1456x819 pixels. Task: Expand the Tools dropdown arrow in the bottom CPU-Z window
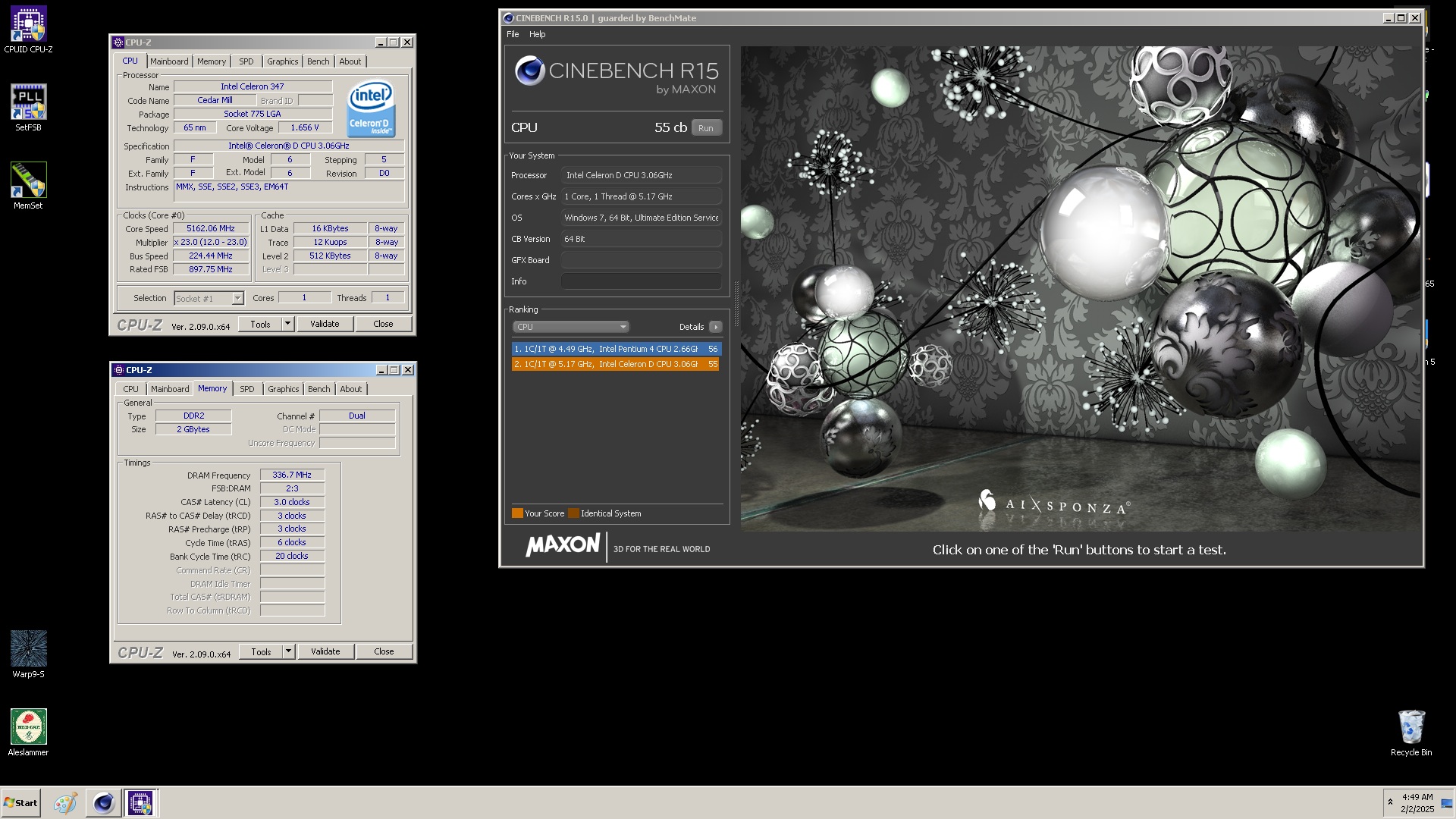[x=288, y=651]
